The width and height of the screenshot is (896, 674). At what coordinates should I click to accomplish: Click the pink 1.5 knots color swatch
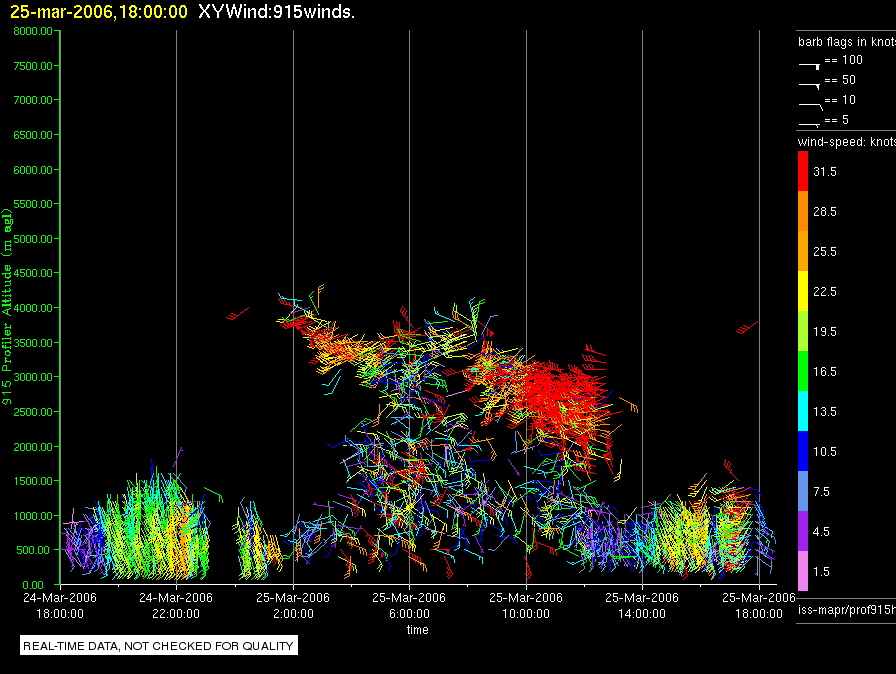click(x=803, y=571)
